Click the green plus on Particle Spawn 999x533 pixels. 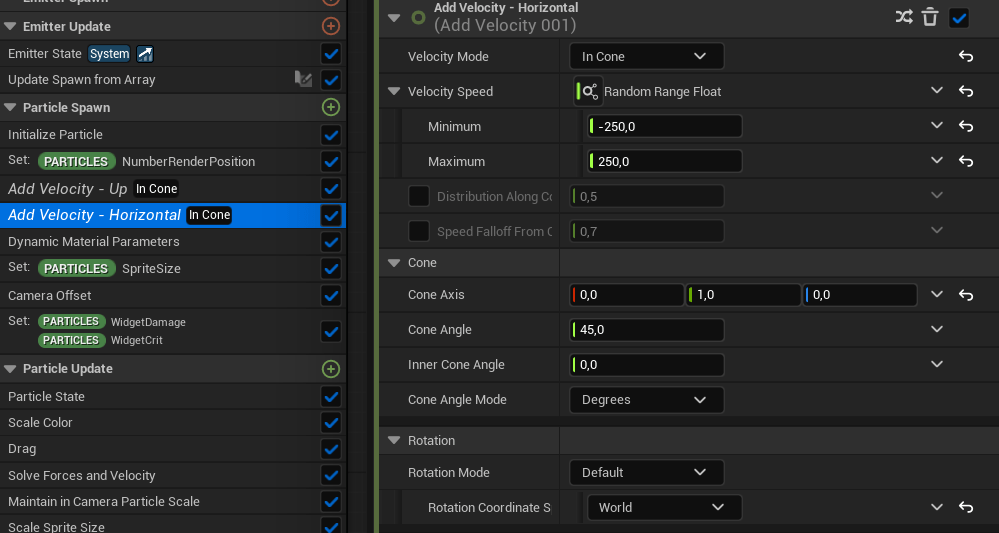[x=331, y=107]
